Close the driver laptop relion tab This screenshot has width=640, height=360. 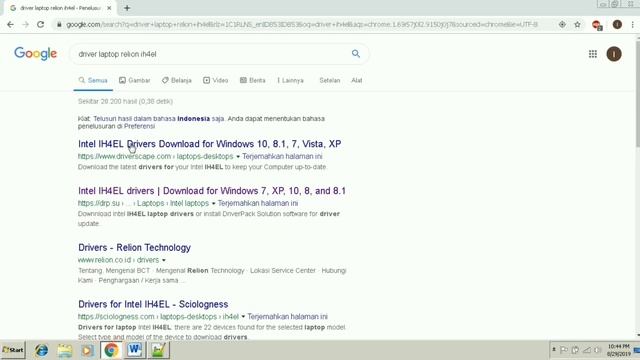[109, 8]
